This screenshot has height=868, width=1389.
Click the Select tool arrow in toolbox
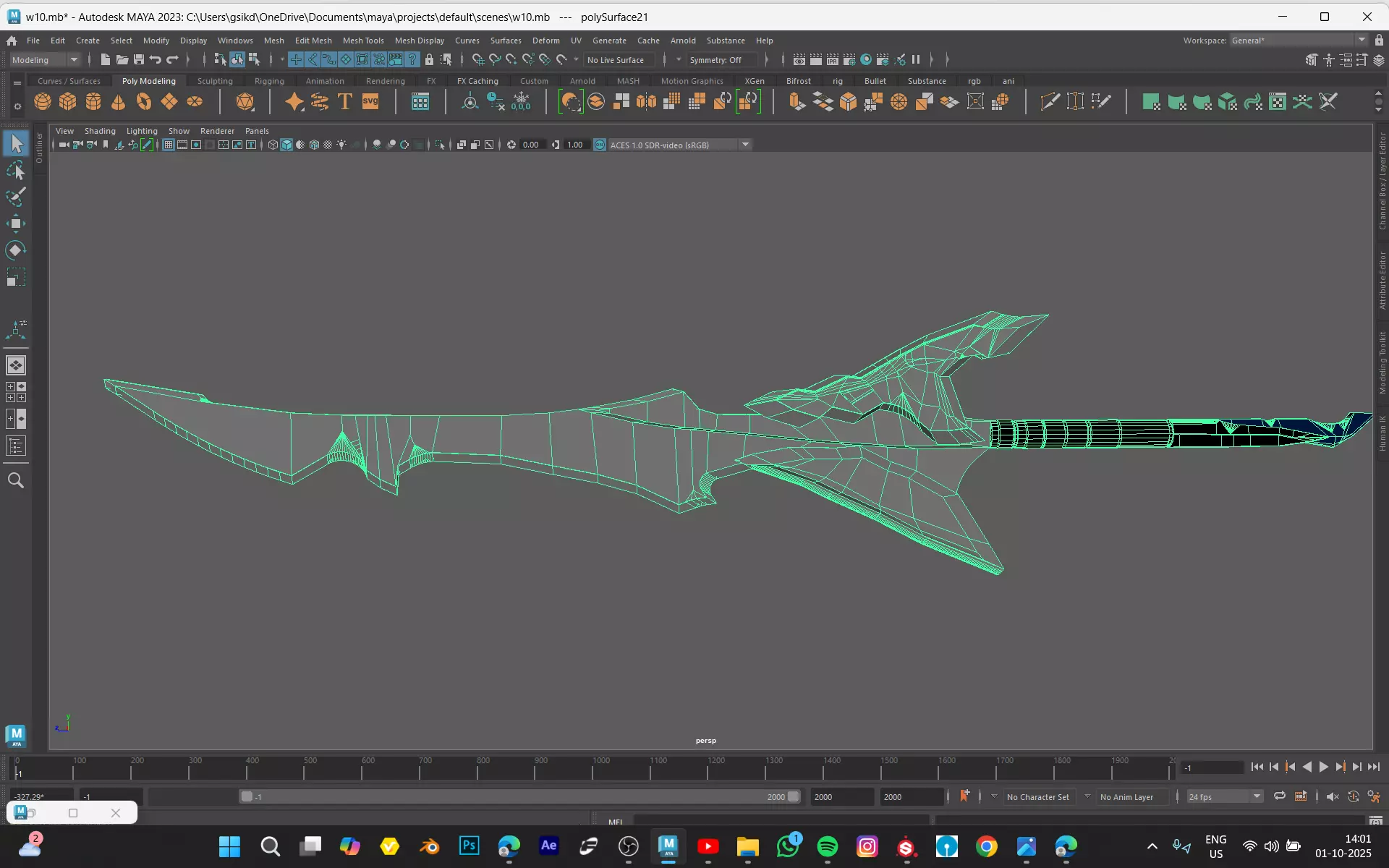point(16,143)
